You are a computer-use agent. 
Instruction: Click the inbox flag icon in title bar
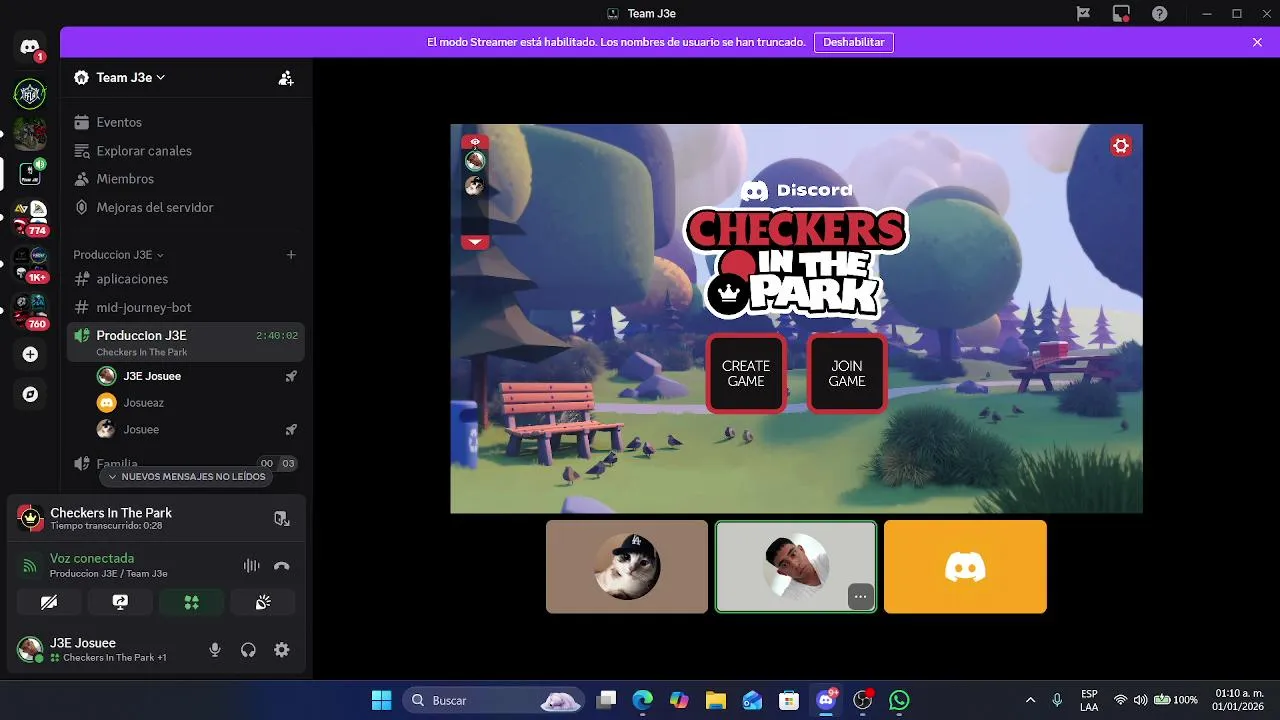(x=1083, y=14)
